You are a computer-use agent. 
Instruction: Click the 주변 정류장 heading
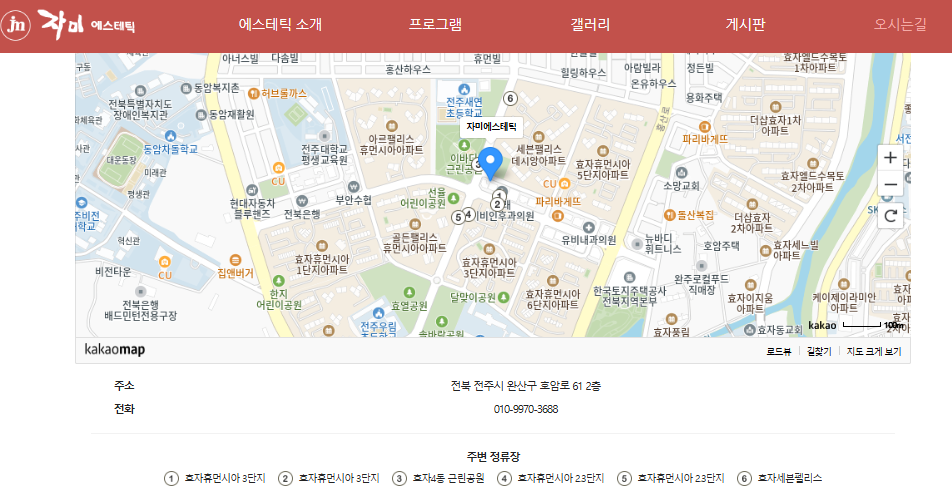click(493, 456)
